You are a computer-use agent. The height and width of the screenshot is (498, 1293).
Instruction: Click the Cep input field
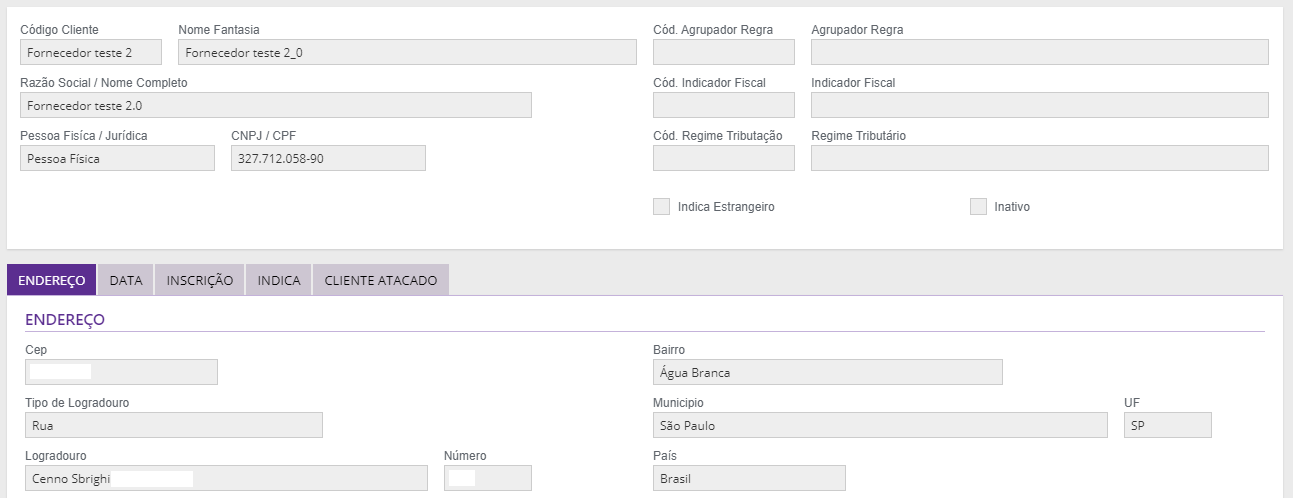click(x=120, y=372)
